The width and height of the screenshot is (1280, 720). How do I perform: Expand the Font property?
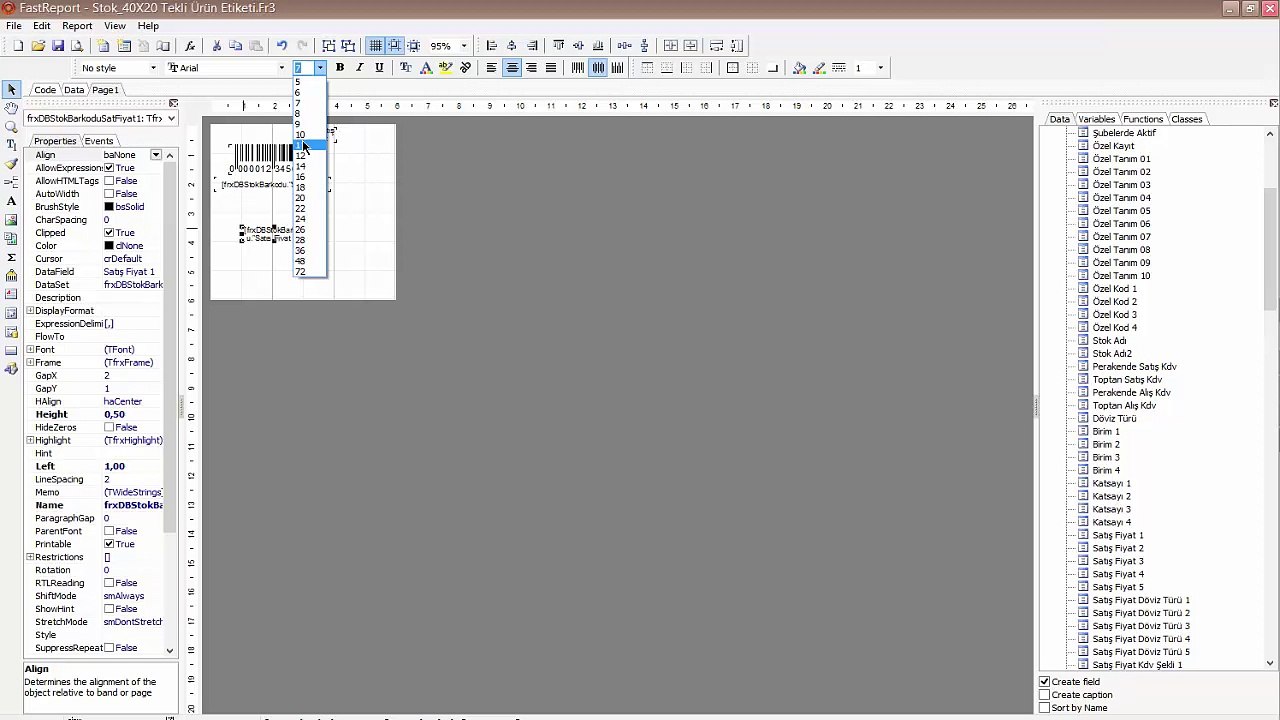click(30, 350)
